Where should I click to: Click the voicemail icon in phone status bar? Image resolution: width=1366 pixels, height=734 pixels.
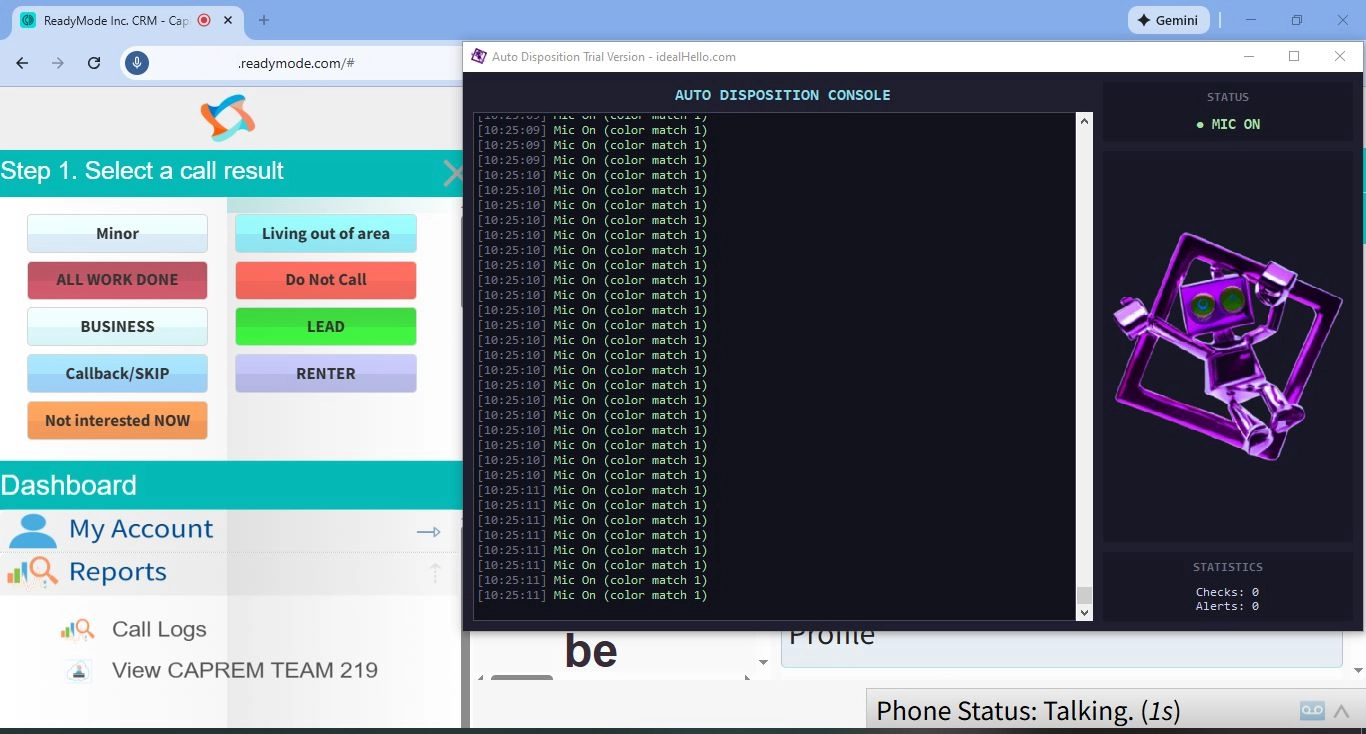pos(1312,711)
